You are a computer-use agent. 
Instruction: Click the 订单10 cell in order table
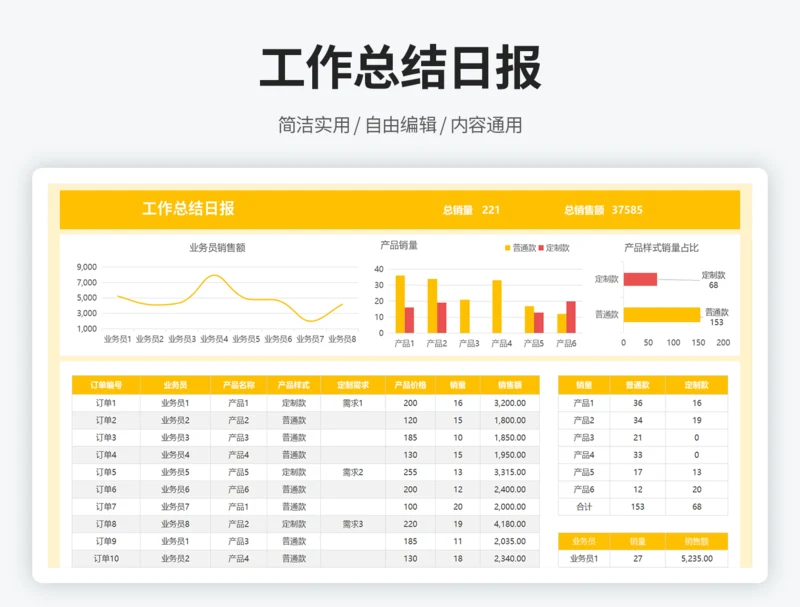coord(106,559)
